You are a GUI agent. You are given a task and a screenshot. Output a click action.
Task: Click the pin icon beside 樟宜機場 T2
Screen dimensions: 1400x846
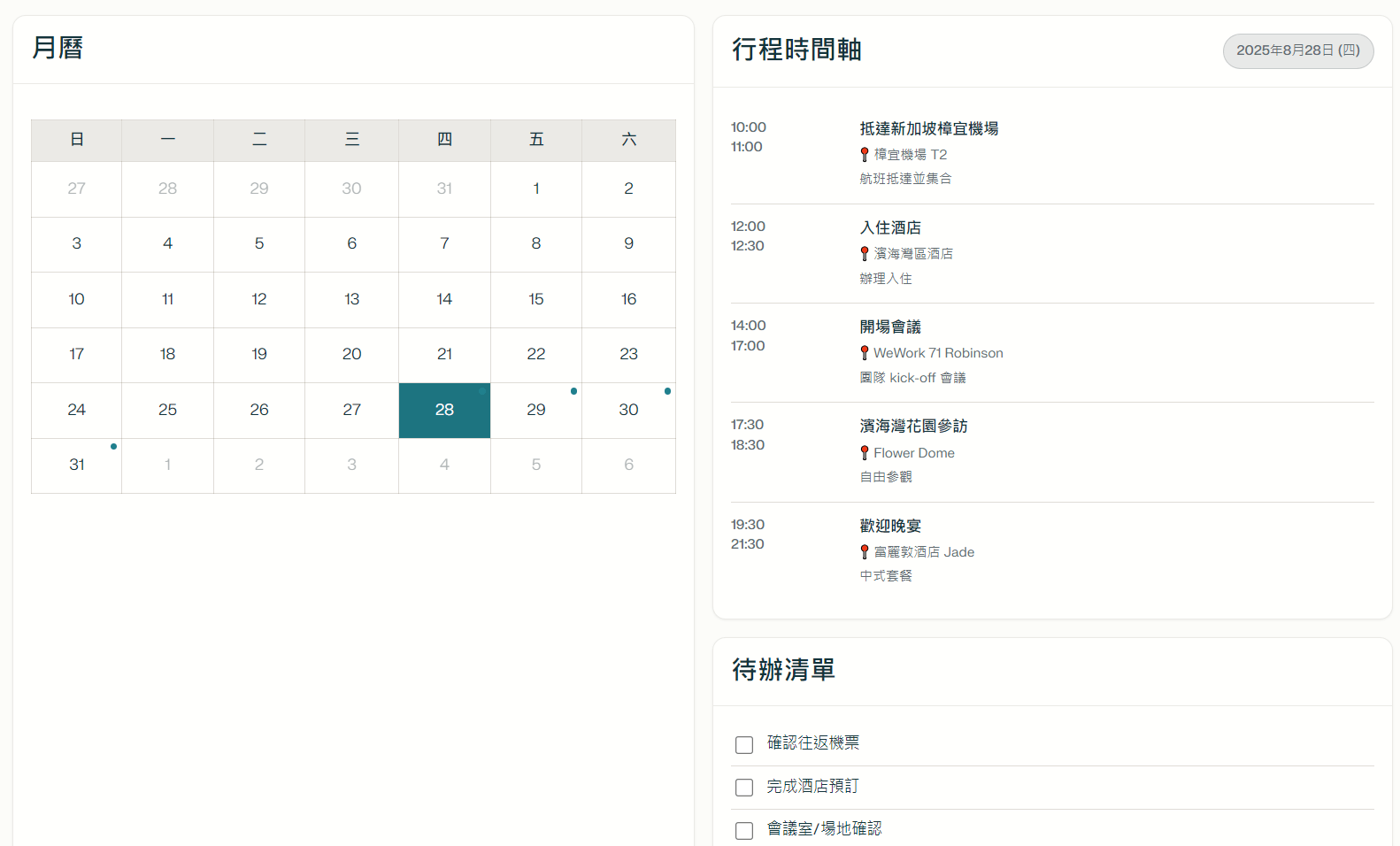(865, 155)
